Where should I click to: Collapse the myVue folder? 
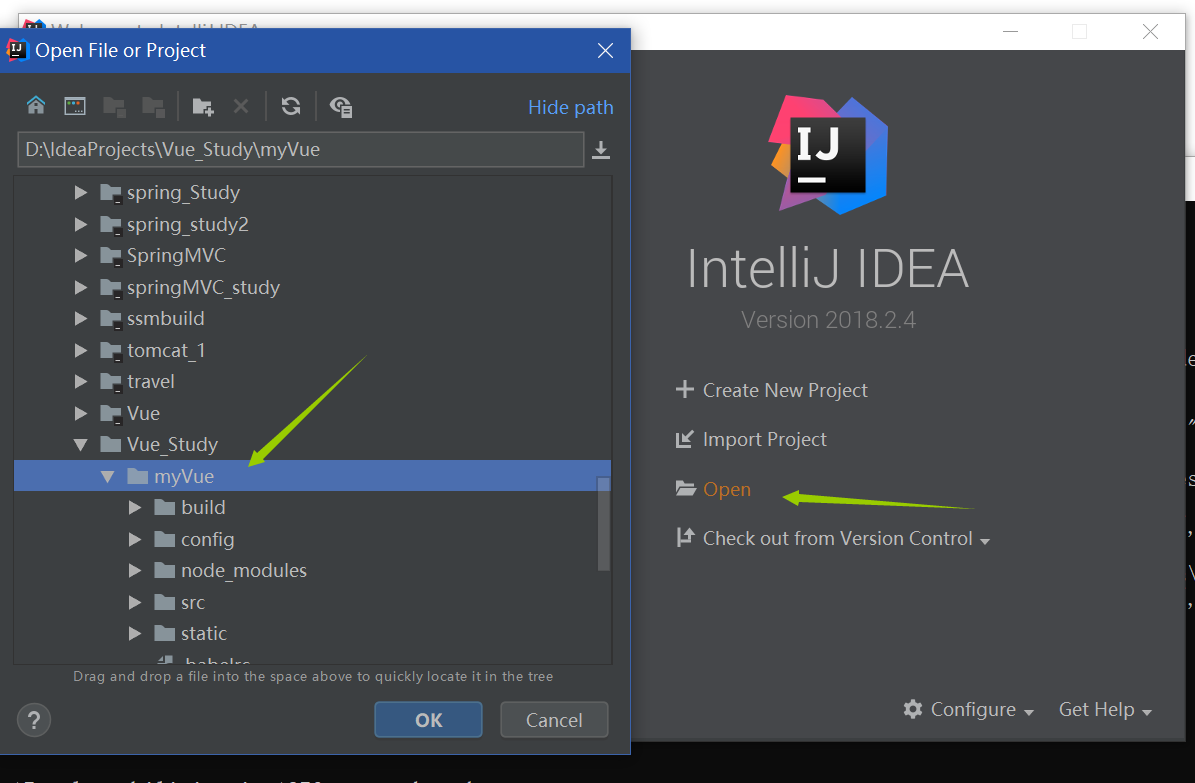click(107, 477)
